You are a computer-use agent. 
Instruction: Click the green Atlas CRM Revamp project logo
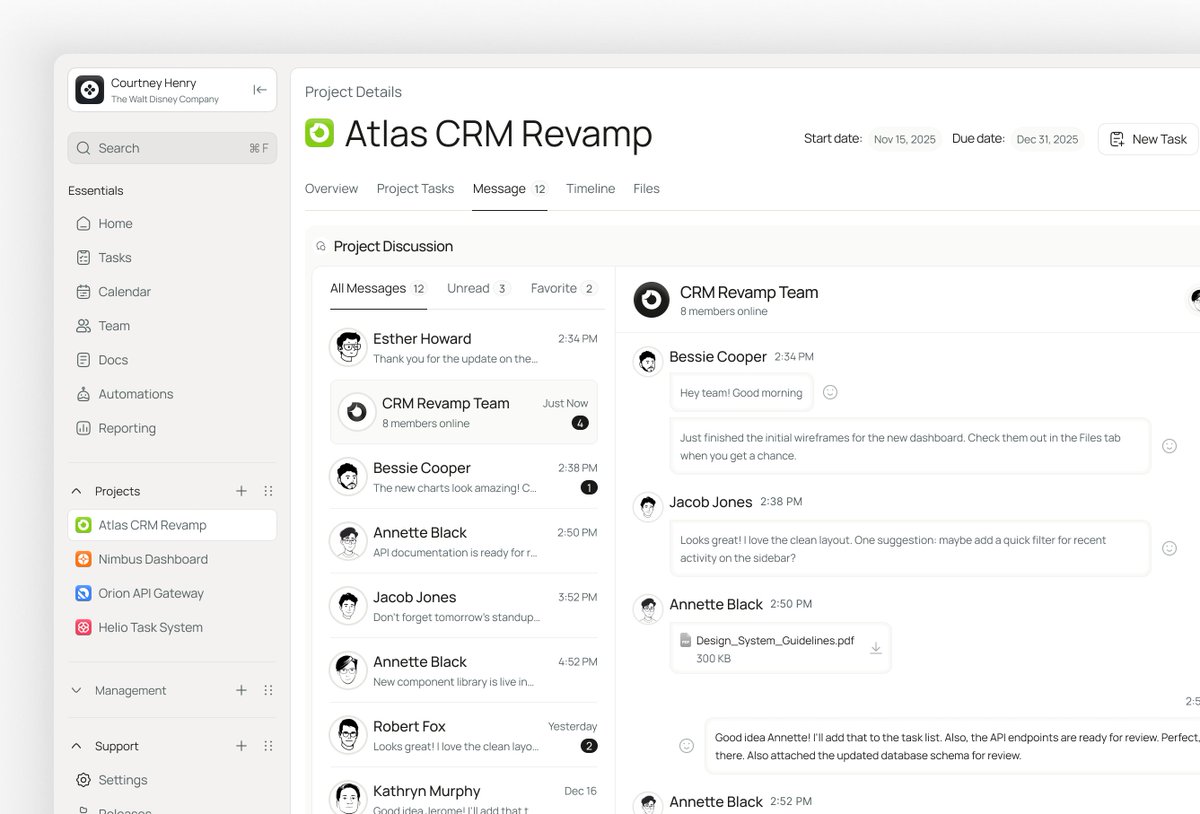(319, 133)
